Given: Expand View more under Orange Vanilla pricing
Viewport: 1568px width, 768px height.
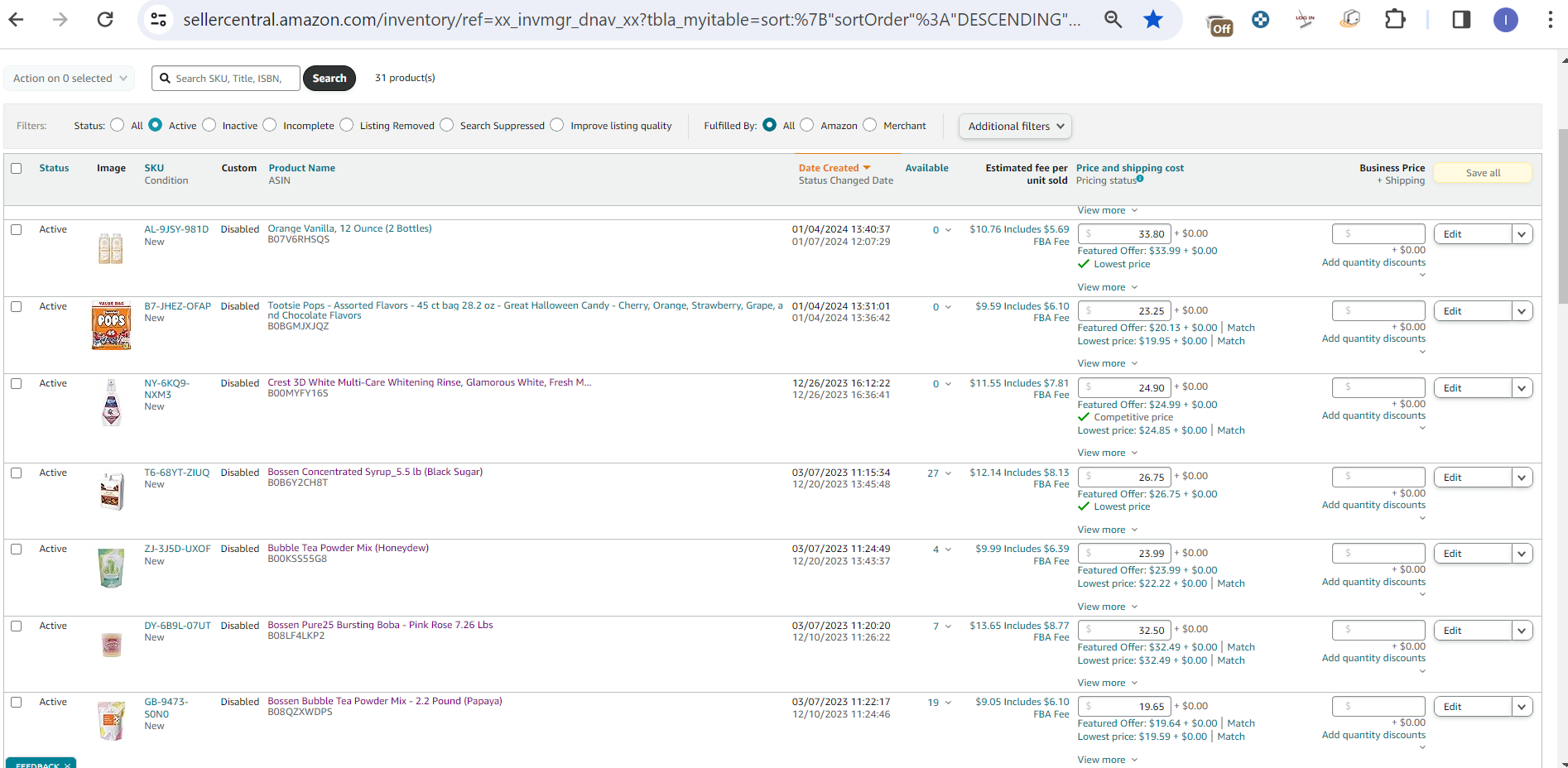Looking at the screenshot, I should (1108, 287).
